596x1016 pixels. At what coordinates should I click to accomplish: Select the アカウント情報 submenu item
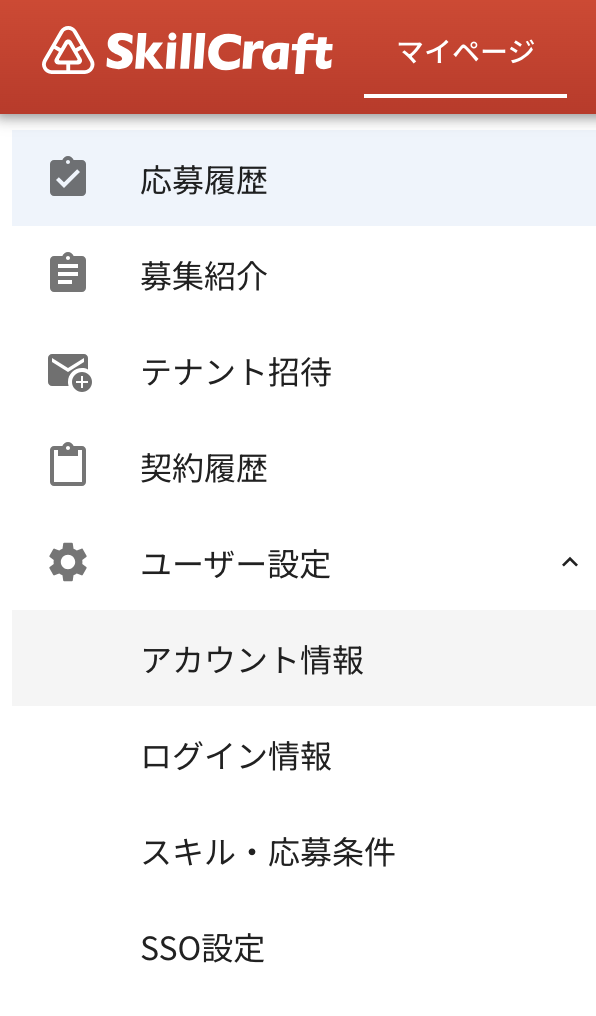[x=304, y=658]
